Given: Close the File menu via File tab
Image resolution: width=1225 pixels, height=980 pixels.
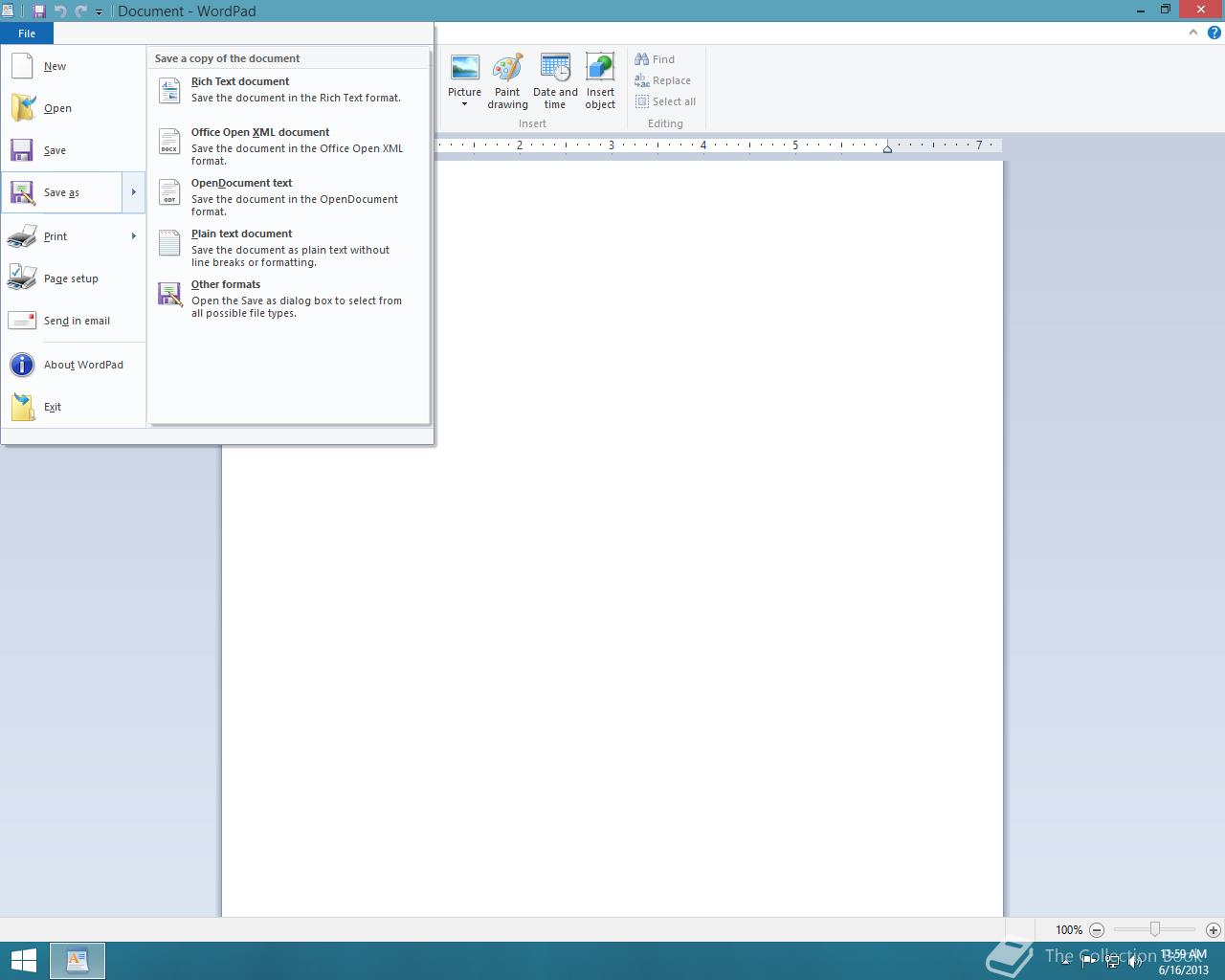Looking at the screenshot, I should [27, 33].
